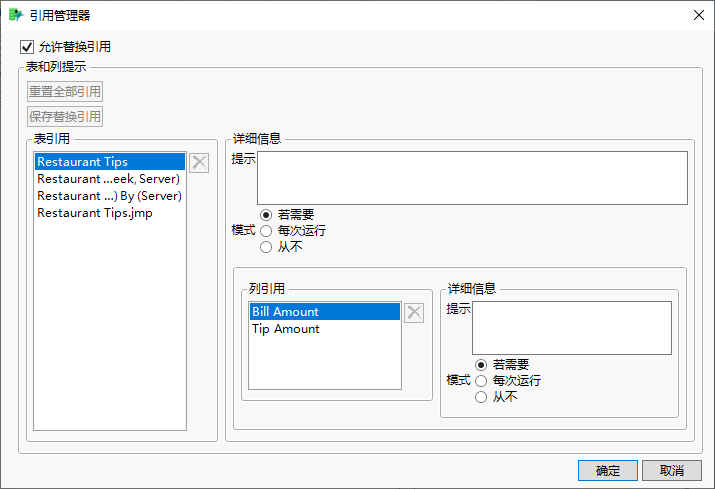Screen dimensions: 715x489
Task: Click the JMP icon in title bar
Action: point(16,15)
